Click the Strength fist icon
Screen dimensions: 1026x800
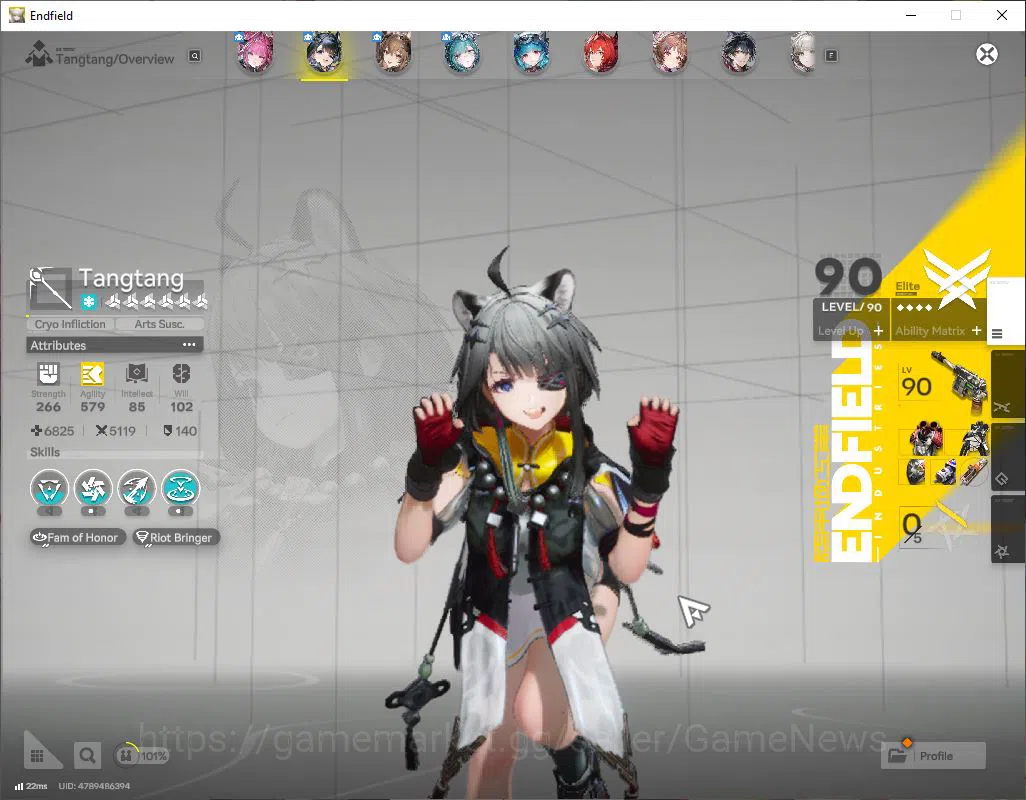(x=48, y=374)
